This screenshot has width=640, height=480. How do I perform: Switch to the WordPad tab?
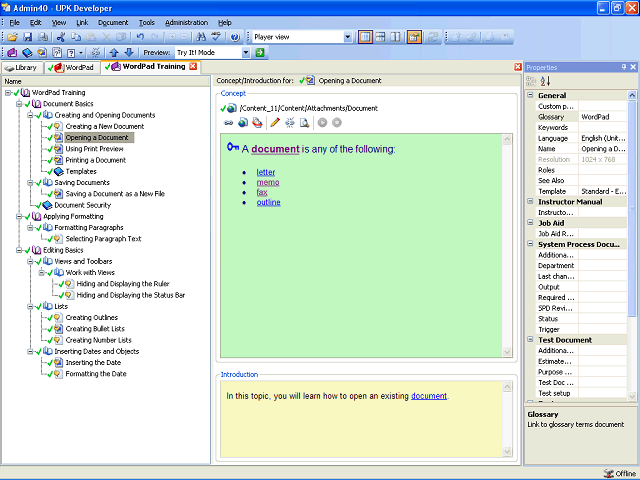72,68
